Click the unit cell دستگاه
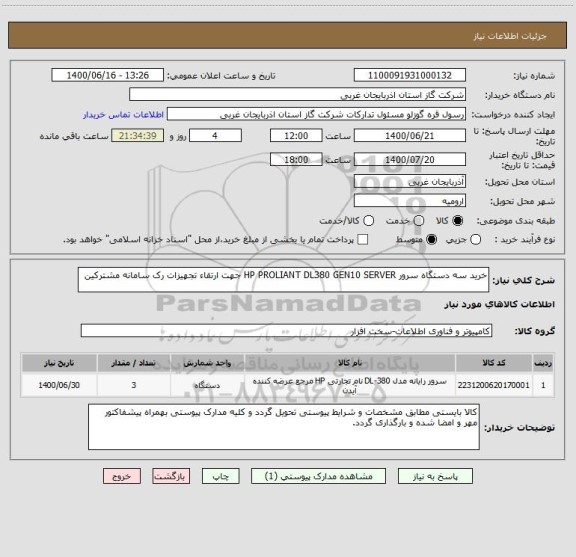 207,385
